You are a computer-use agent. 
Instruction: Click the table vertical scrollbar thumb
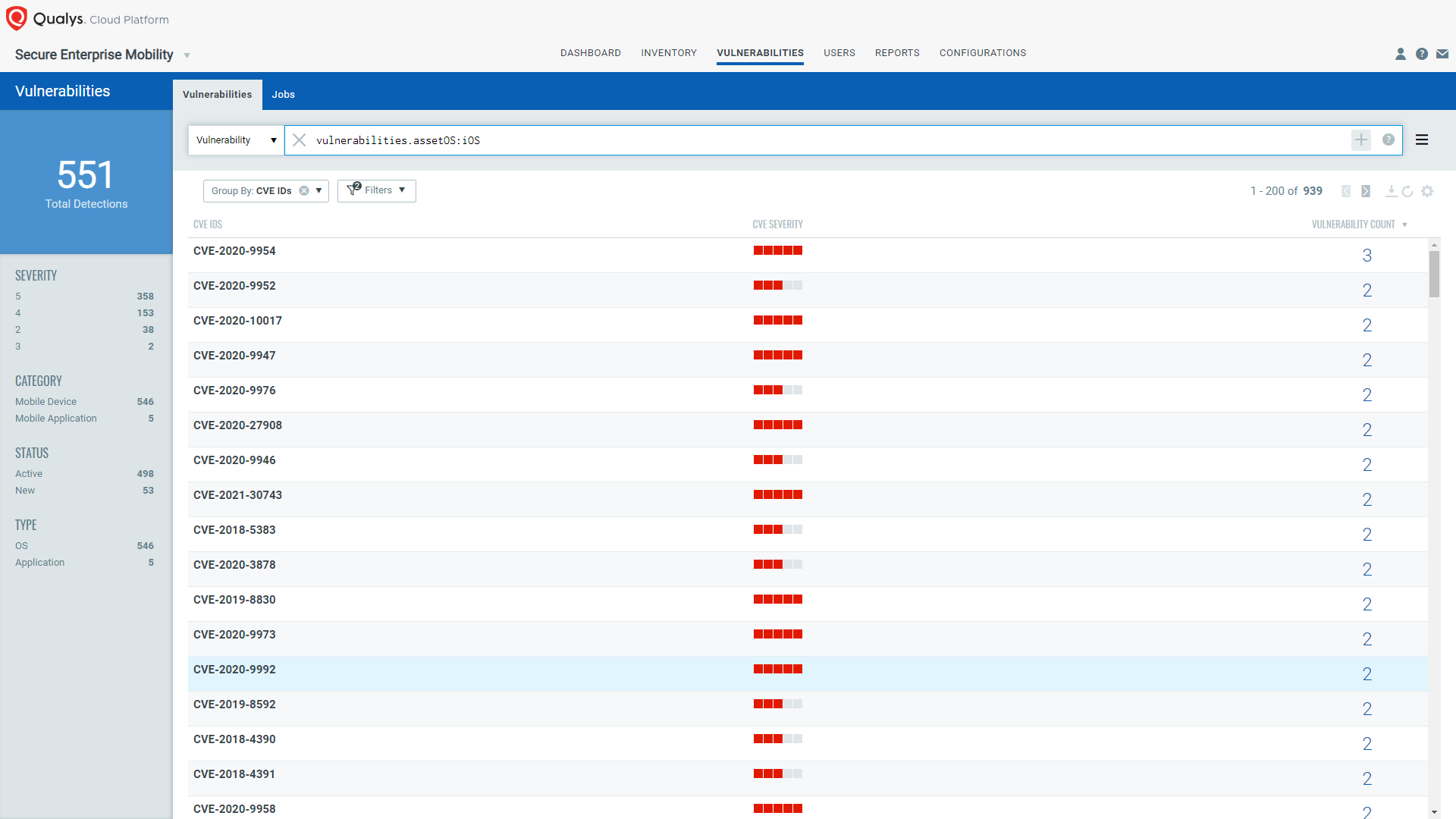[1434, 274]
